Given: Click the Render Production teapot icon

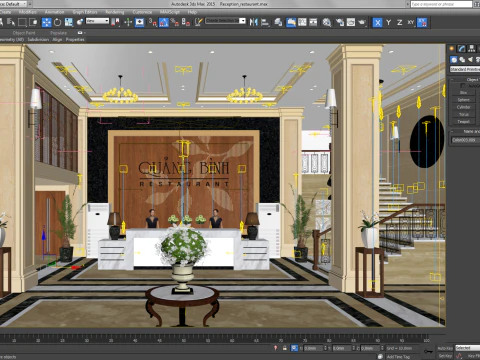Looking at the screenshot, I should tap(362, 22).
